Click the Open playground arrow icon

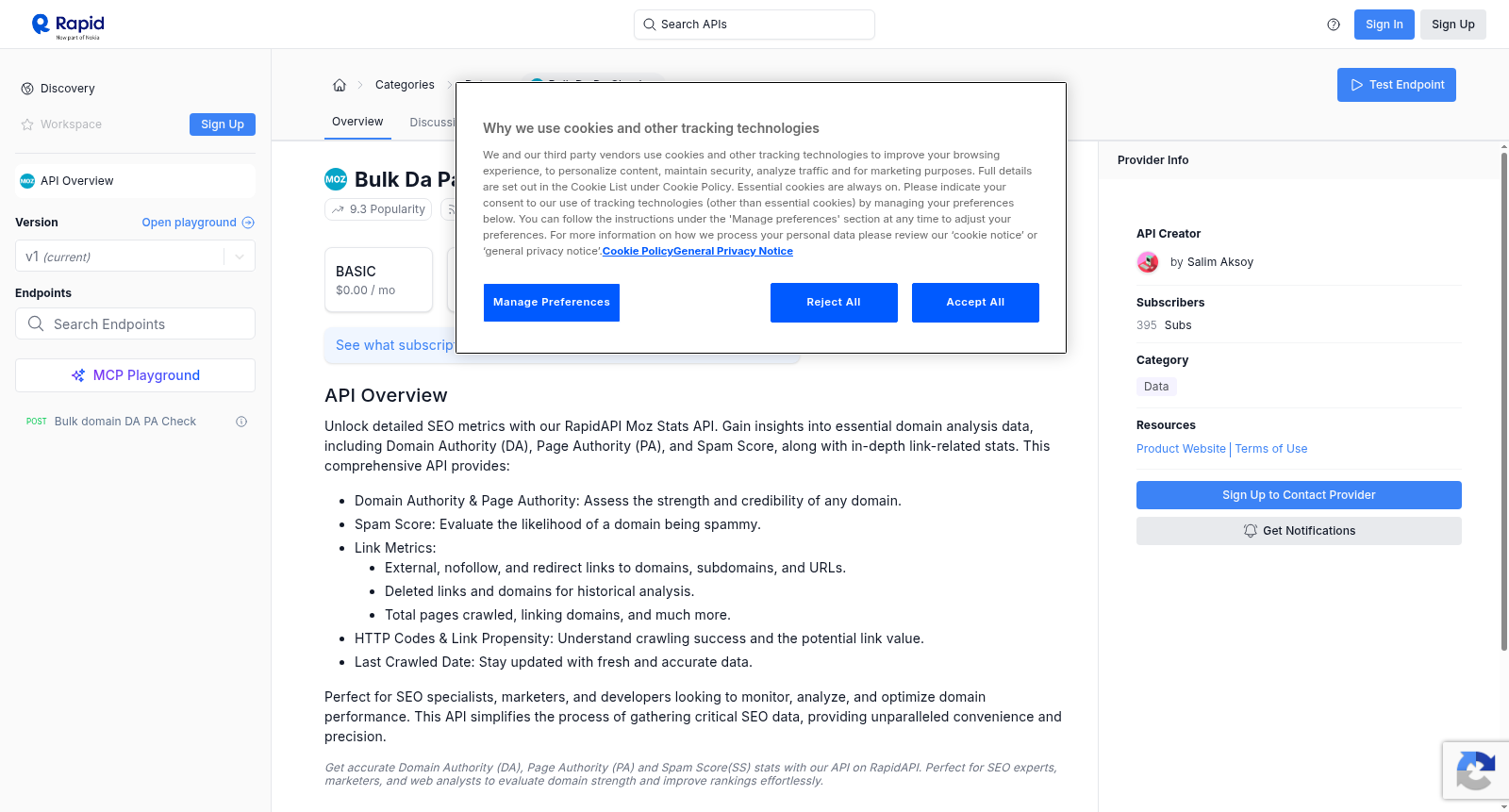pyautogui.click(x=248, y=223)
